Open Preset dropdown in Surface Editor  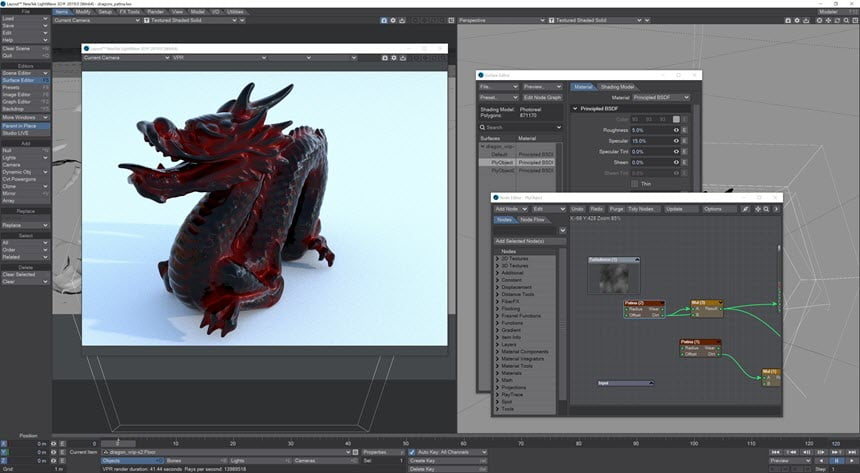[498, 98]
